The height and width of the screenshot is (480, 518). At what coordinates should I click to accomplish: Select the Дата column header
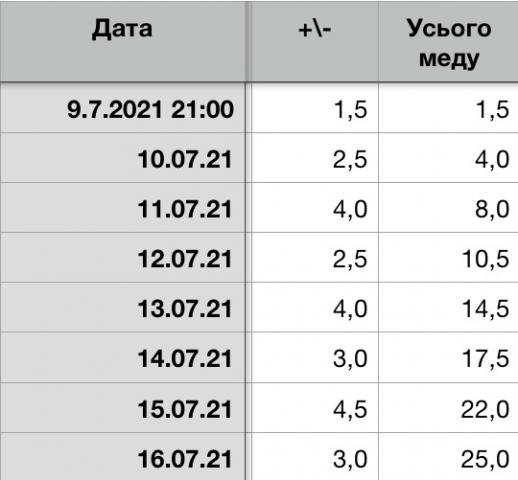point(122,41)
